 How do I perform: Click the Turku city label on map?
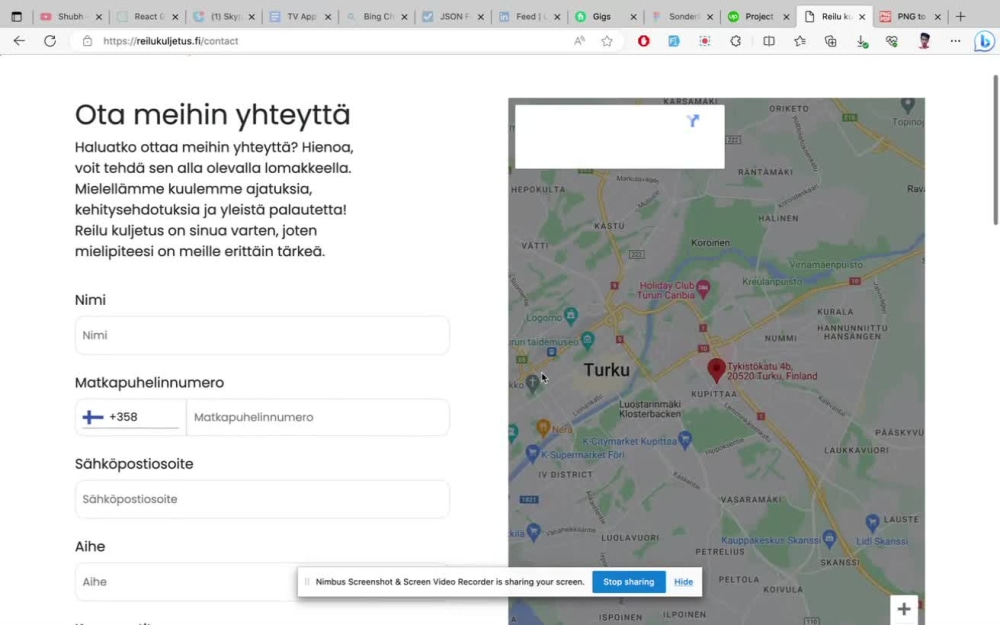click(x=606, y=370)
